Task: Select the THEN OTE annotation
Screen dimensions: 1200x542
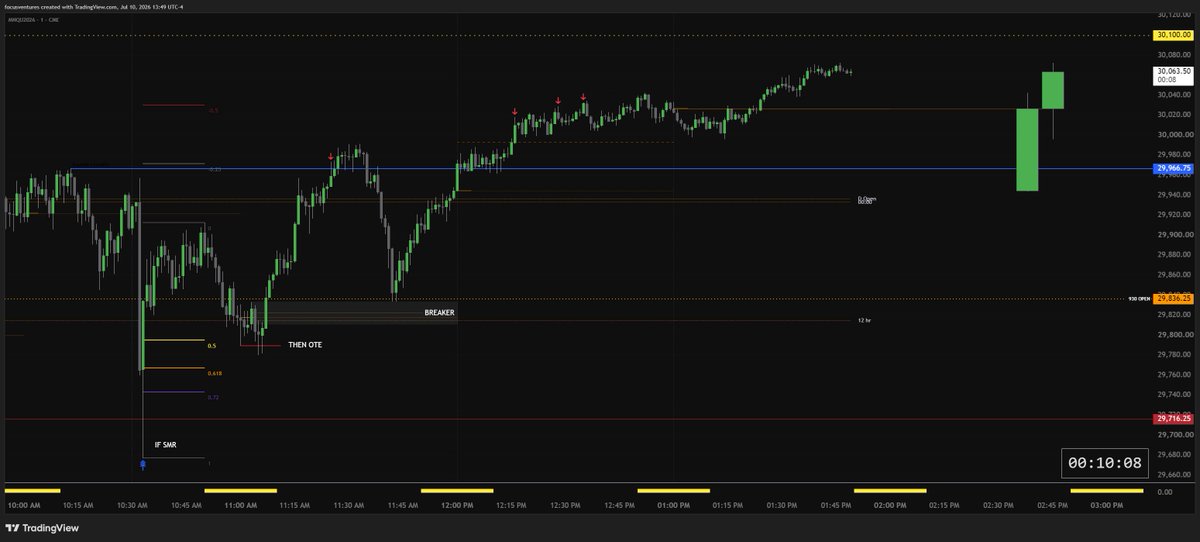Action: (305, 345)
